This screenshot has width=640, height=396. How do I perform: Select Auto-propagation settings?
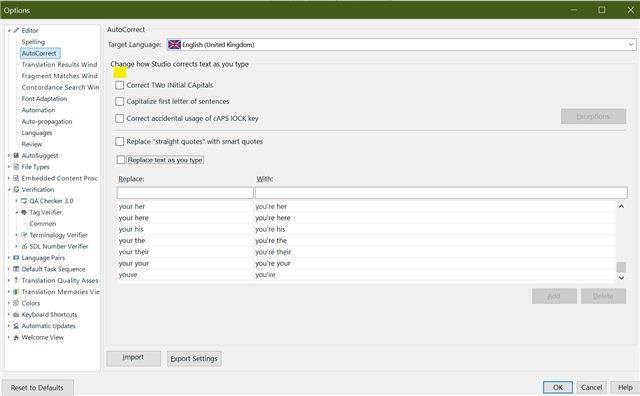tap(47, 121)
